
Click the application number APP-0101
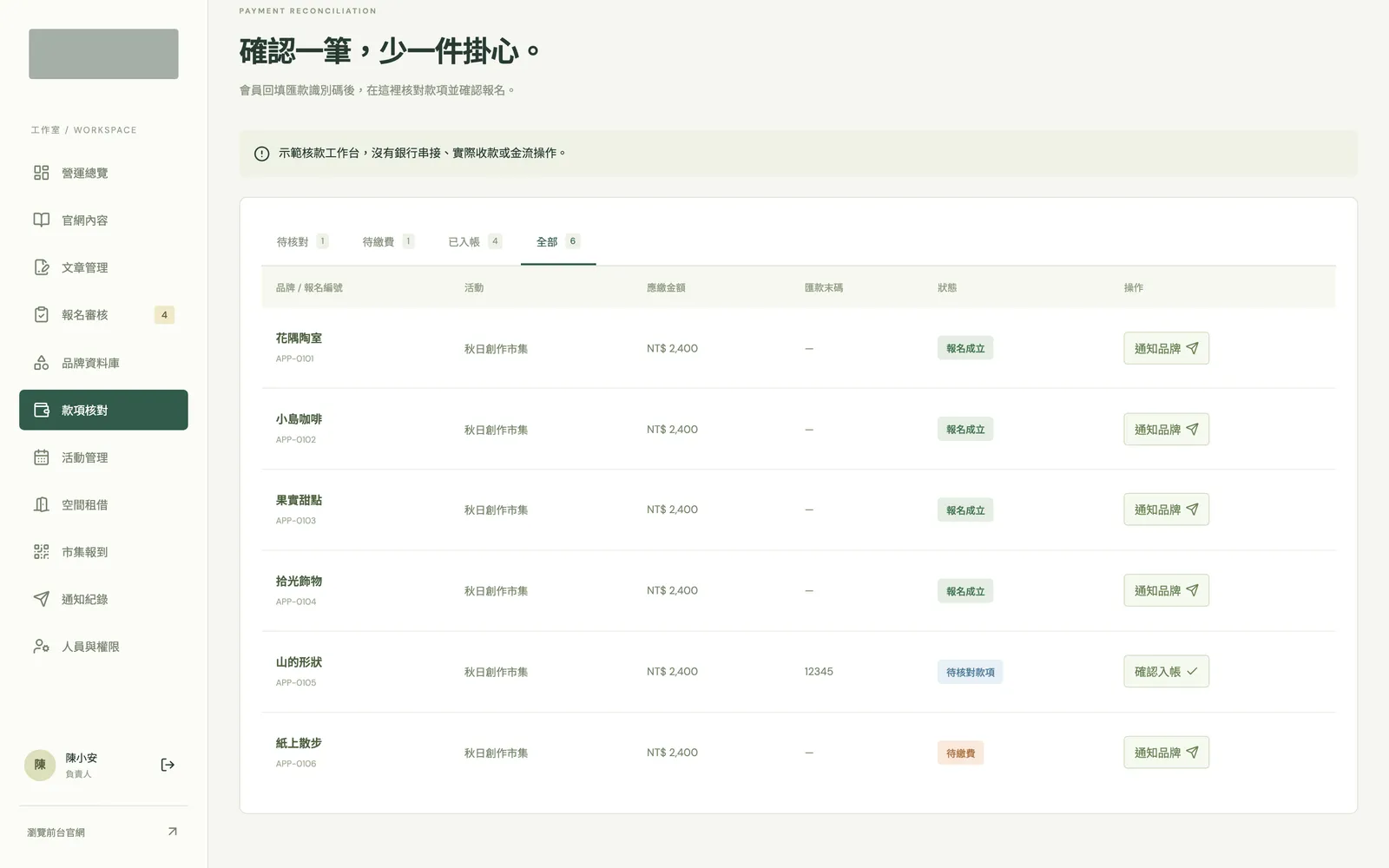[295, 358]
